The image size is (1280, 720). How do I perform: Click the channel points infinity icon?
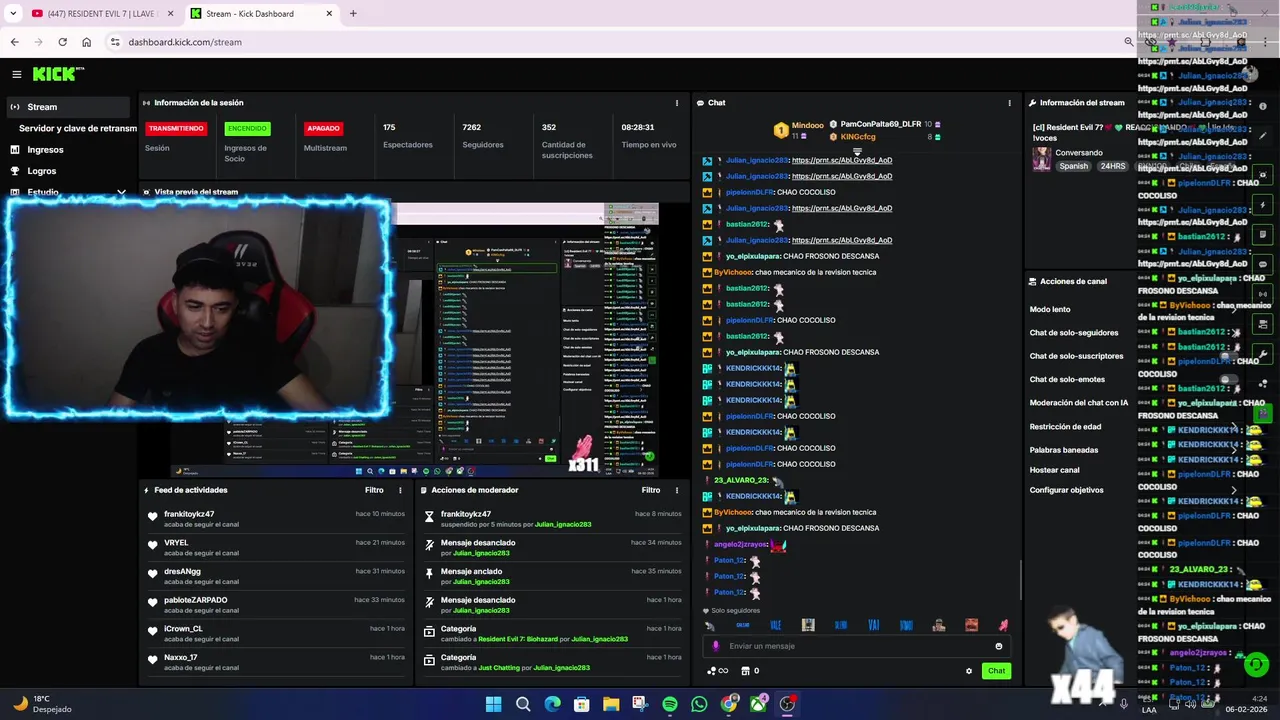pyautogui.click(x=718, y=671)
